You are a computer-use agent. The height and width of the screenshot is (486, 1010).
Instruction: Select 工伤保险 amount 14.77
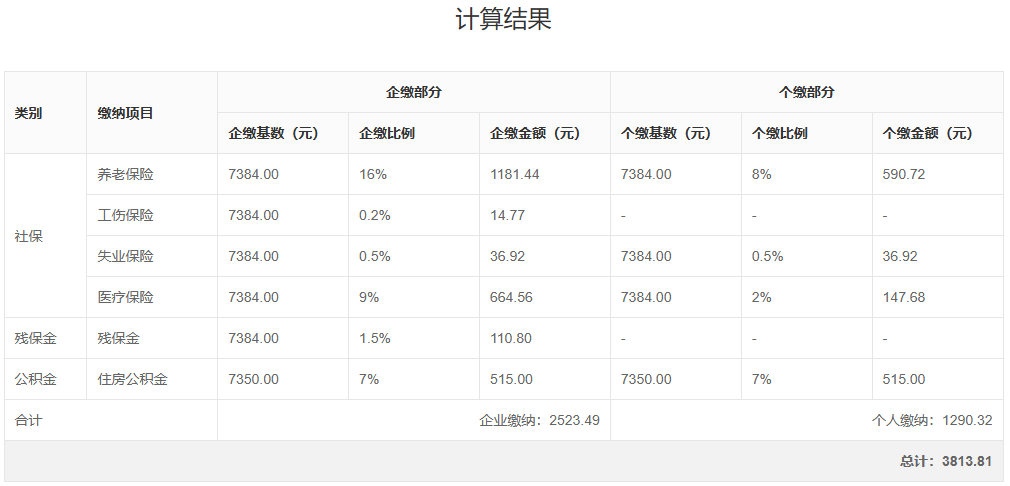(507, 216)
